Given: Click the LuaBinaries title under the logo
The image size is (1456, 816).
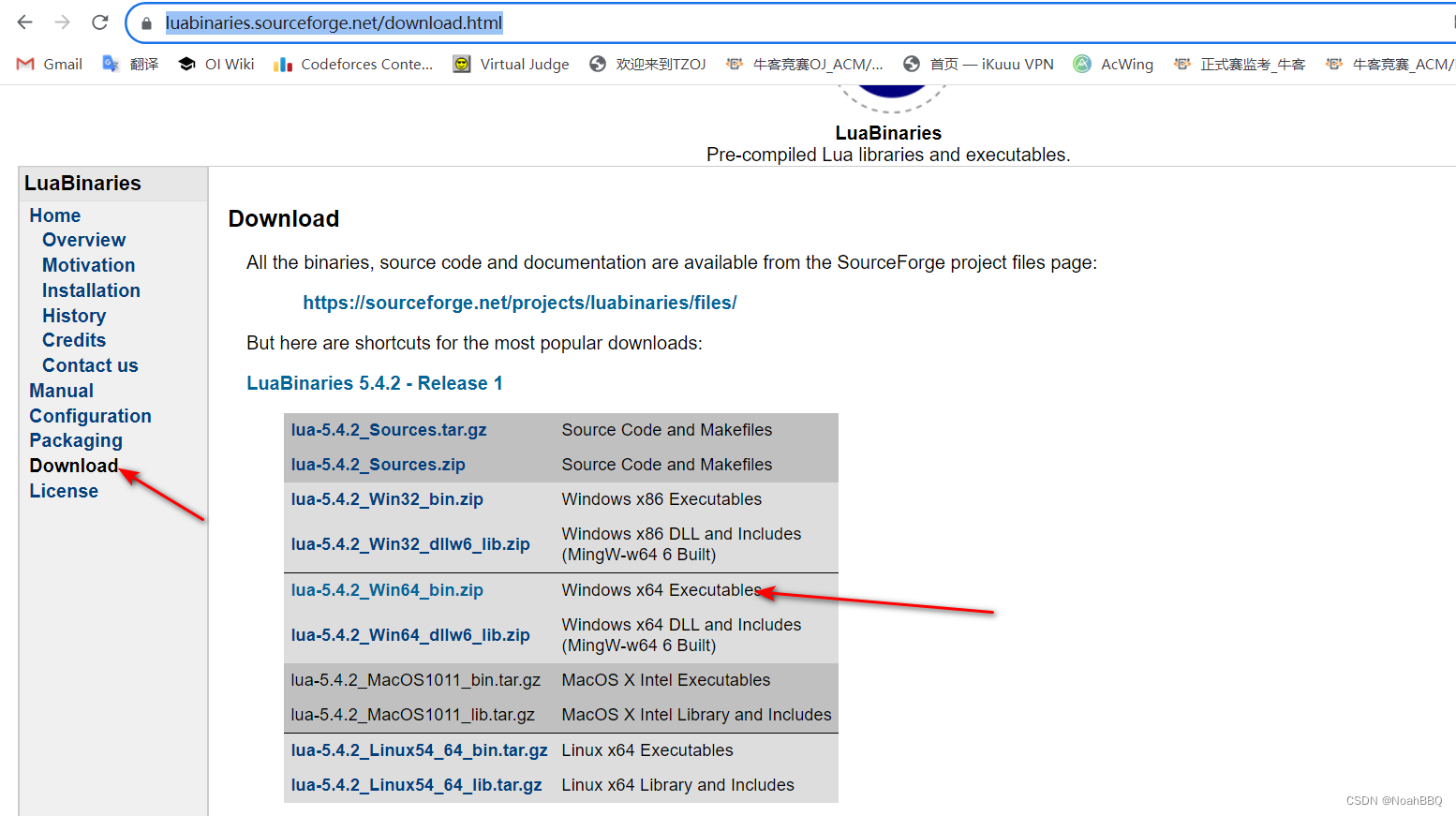Looking at the screenshot, I should 888,133.
